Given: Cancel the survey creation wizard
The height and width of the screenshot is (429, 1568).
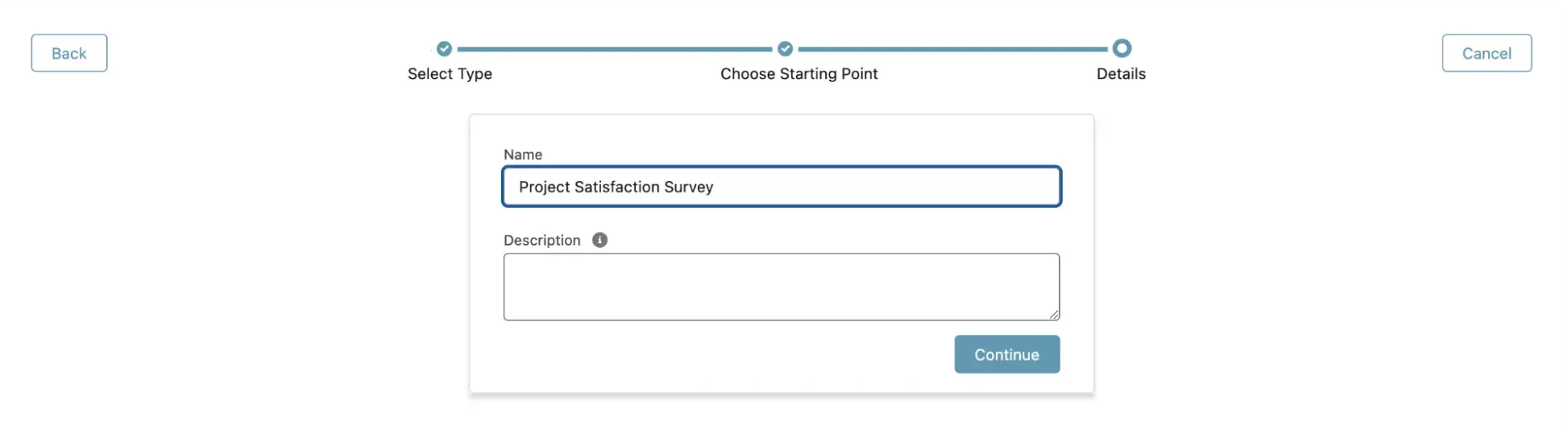Looking at the screenshot, I should coord(1487,53).
